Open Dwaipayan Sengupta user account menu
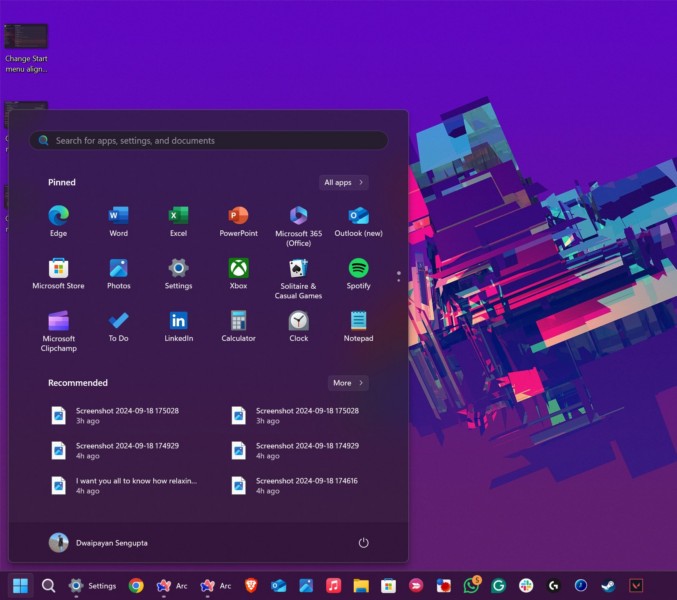Screen dimensions: 677x600 pyautogui.click(x=100, y=542)
